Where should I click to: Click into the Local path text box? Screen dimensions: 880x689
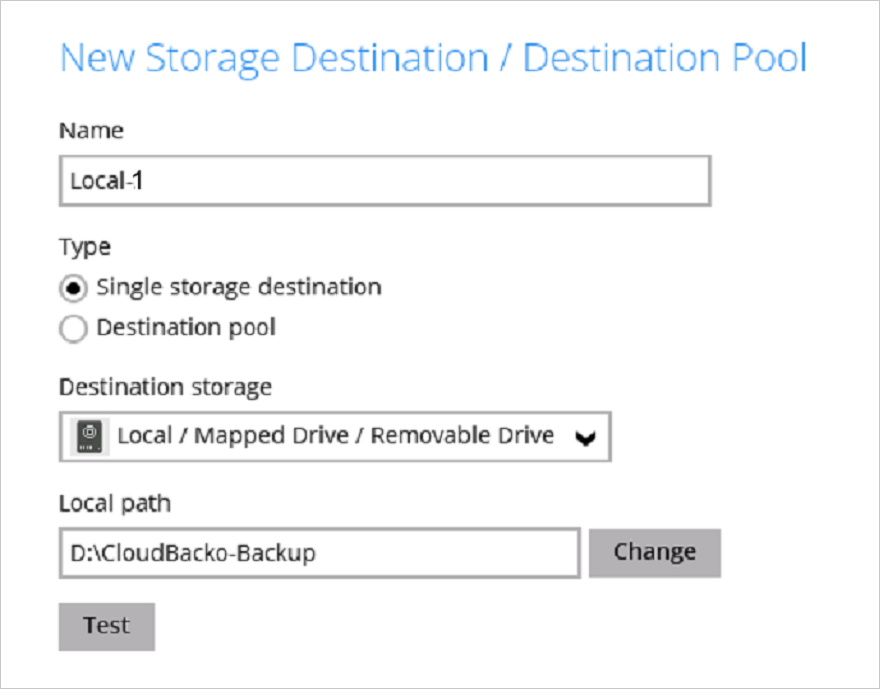pos(319,553)
